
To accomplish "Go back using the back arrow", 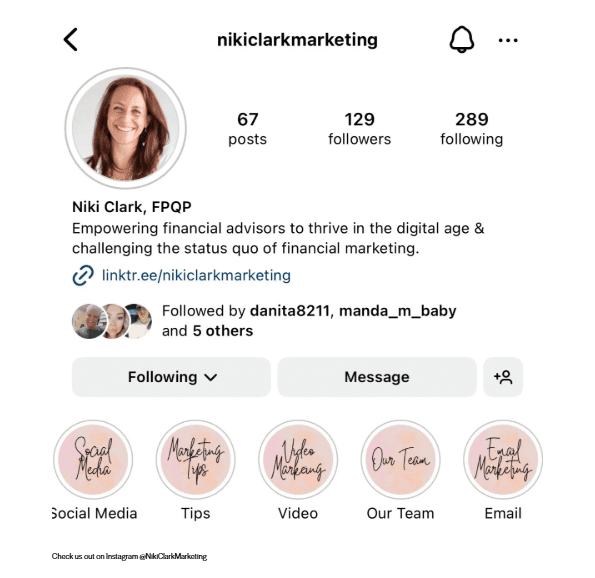I will pos(71,39).
